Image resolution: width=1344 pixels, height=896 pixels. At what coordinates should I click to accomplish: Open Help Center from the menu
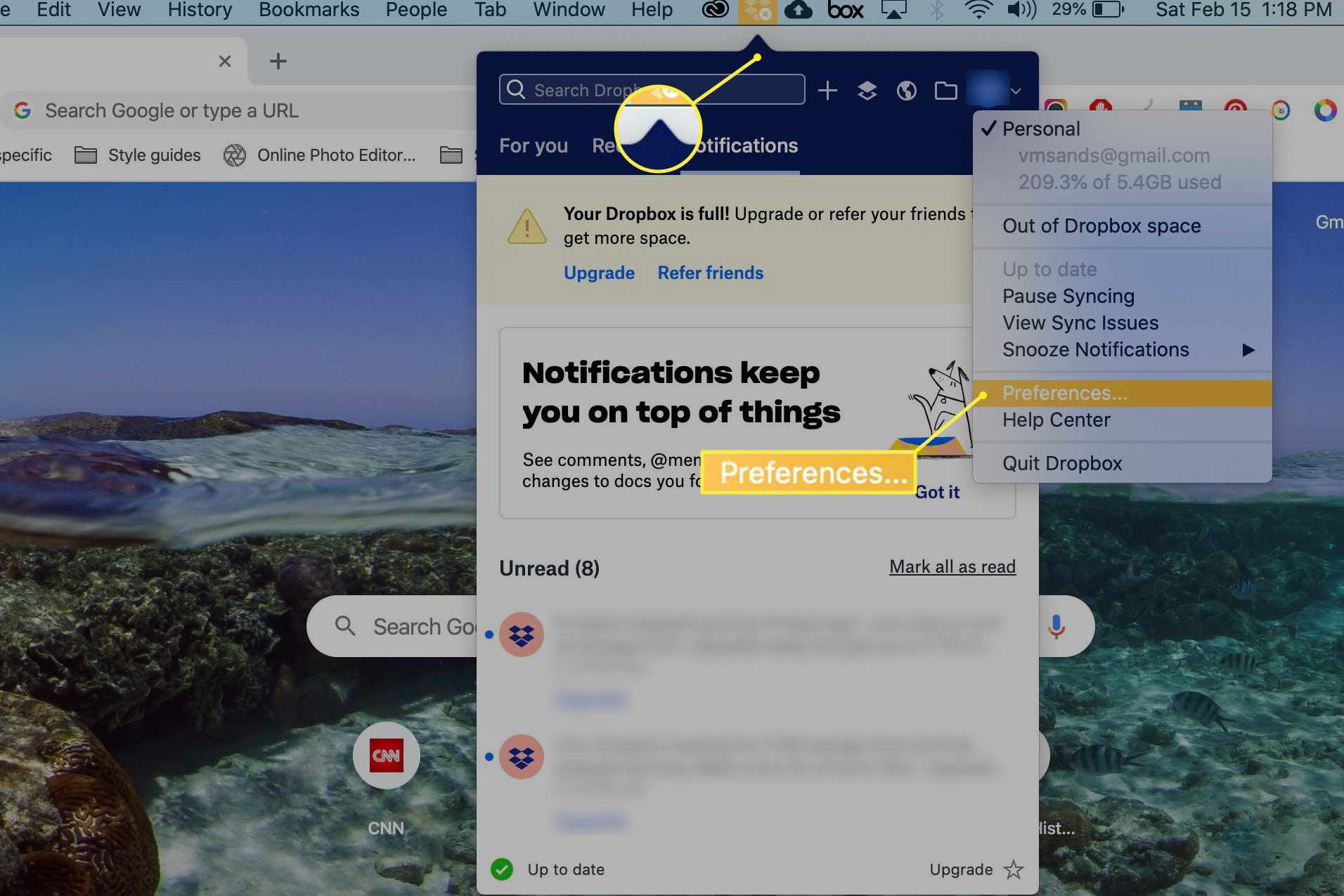tap(1122, 420)
